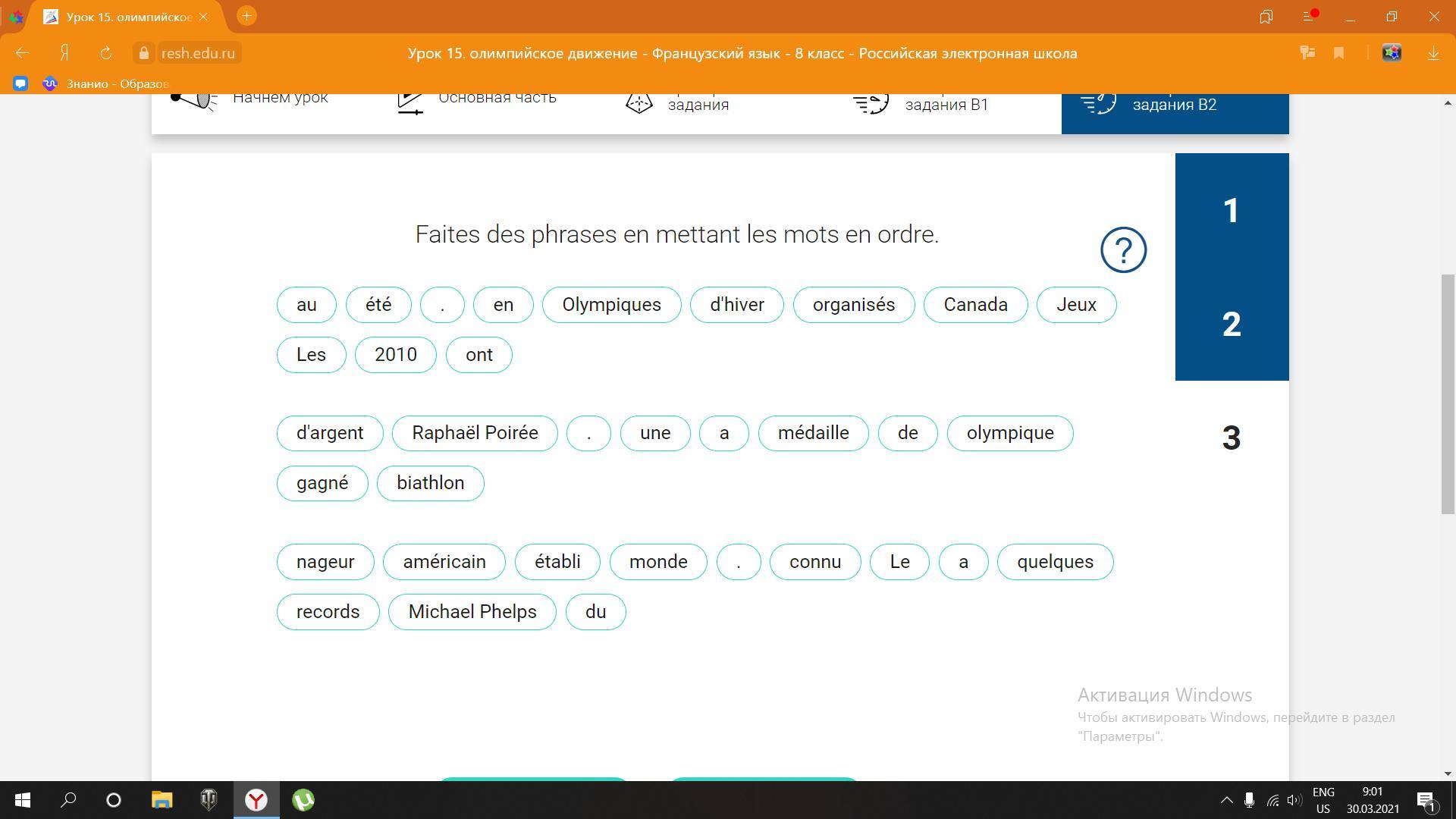Click the page vertical scrollbar thumb
The image size is (1456, 819).
tap(1448, 394)
